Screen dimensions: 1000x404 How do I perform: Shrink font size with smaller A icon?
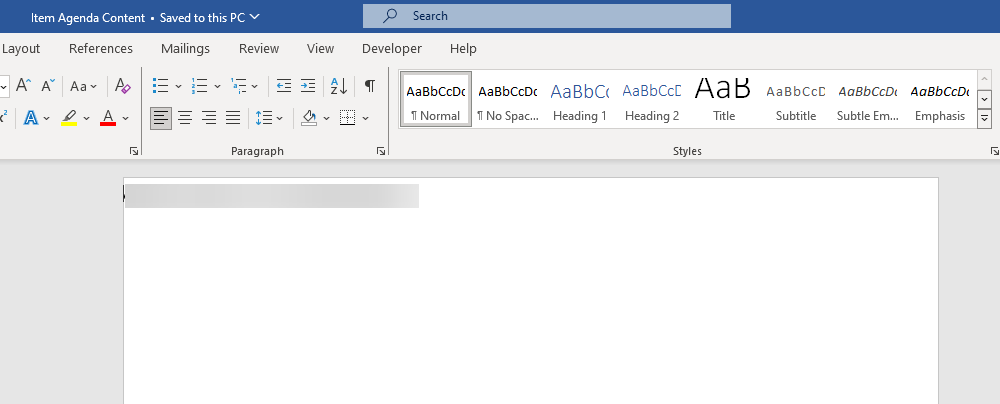click(x=48, y=86)
